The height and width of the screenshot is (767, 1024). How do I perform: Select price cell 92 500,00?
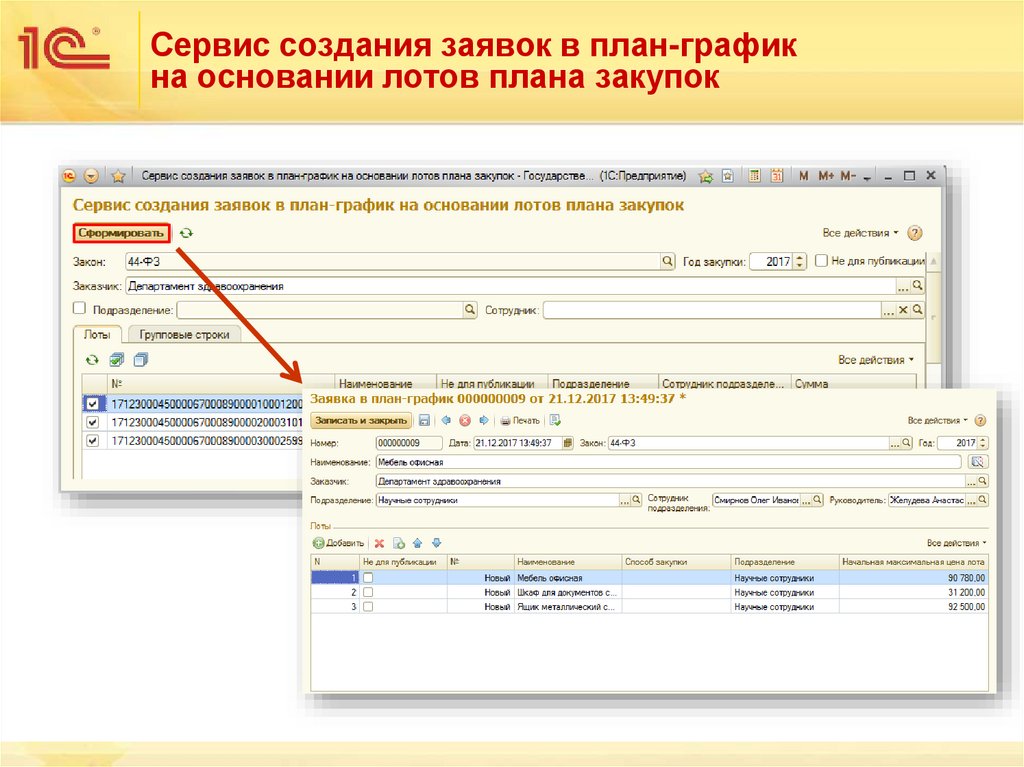pyautogui.click(x=913, y=606)
